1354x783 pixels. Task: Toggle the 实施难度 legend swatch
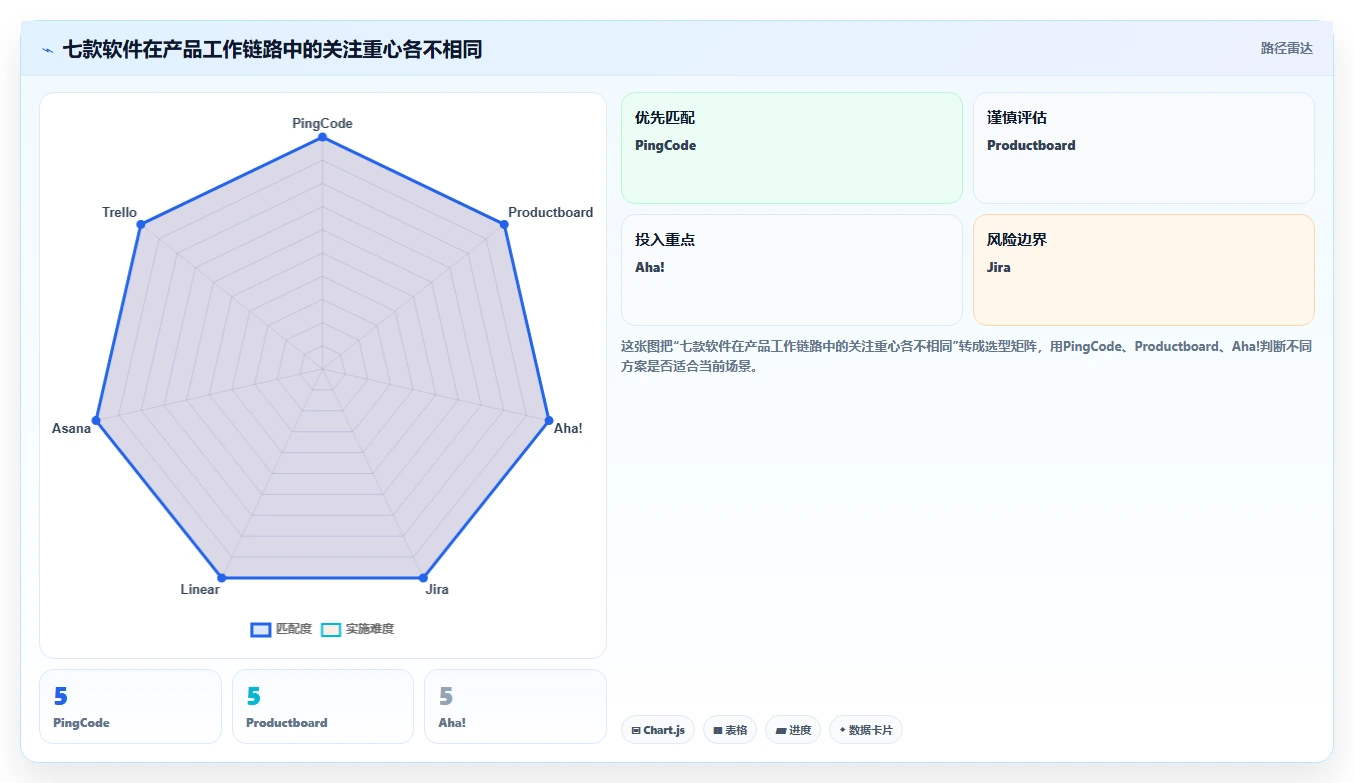click(331, 629)
